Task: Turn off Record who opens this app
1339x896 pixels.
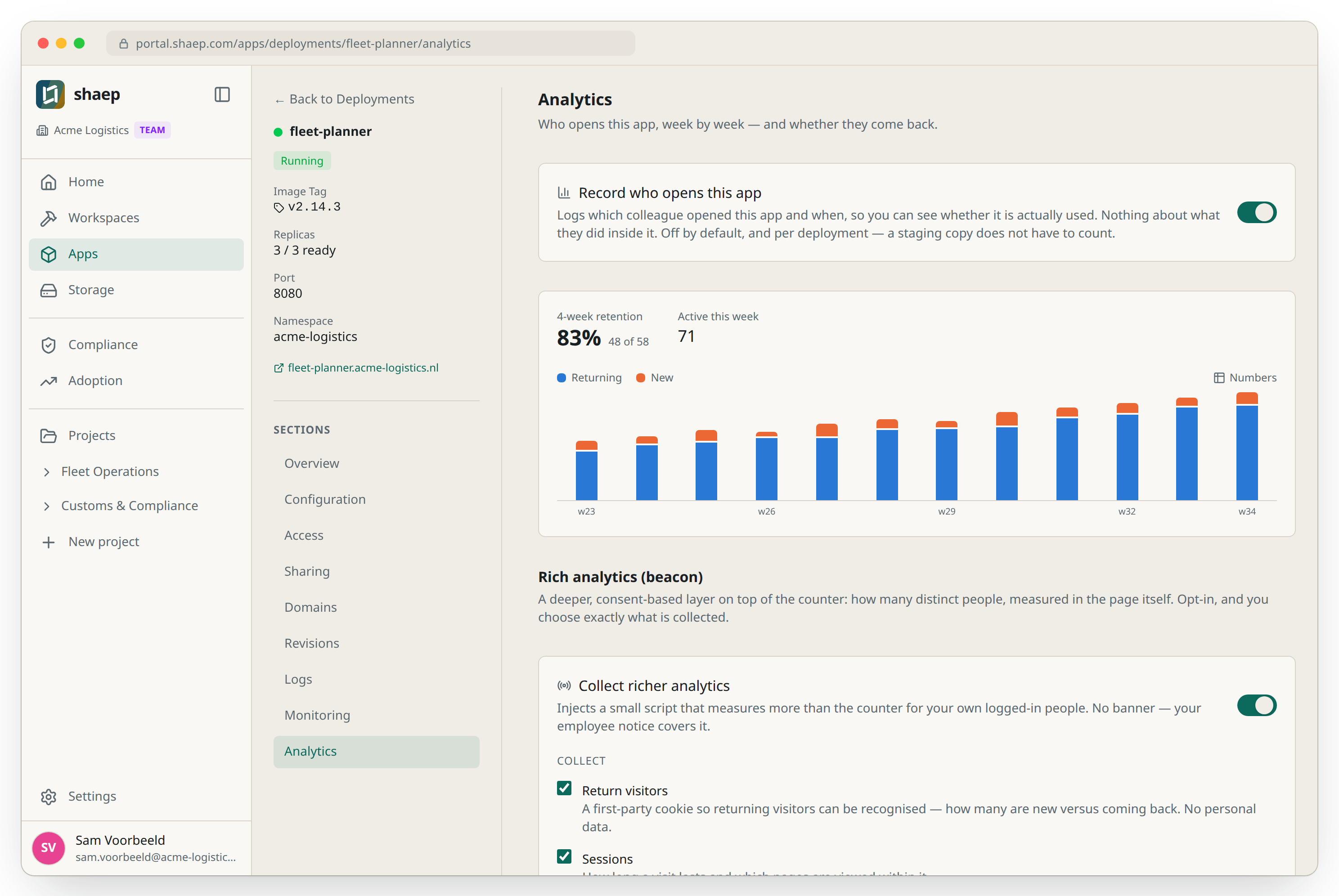Action: [1256, 213]
